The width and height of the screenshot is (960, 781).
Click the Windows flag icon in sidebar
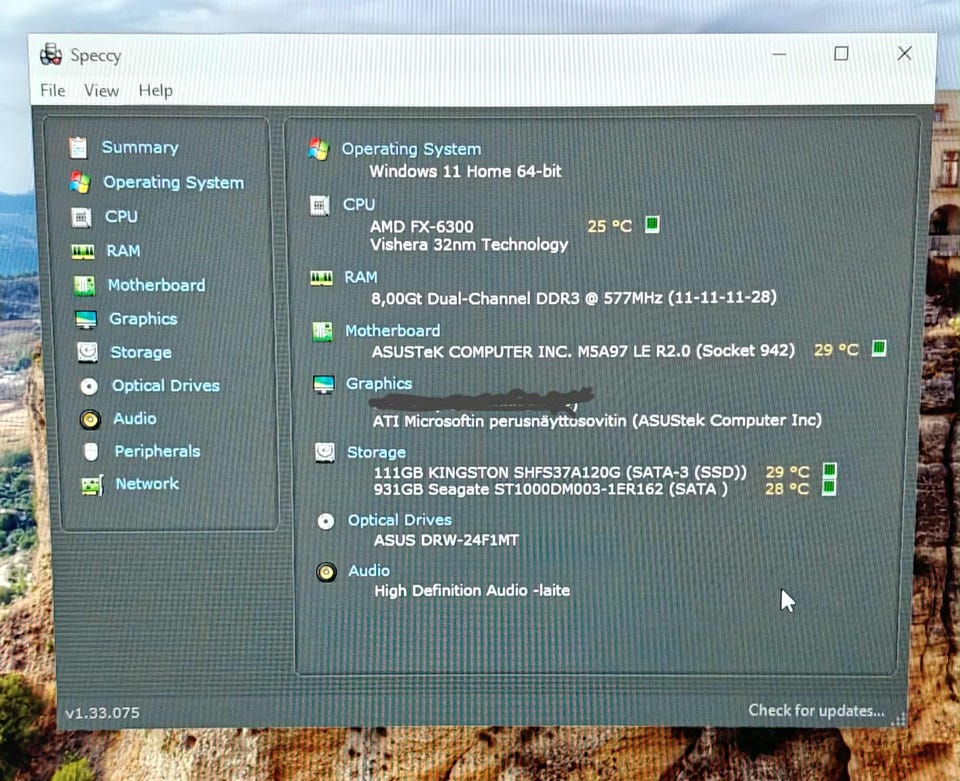tap(80, 182)
